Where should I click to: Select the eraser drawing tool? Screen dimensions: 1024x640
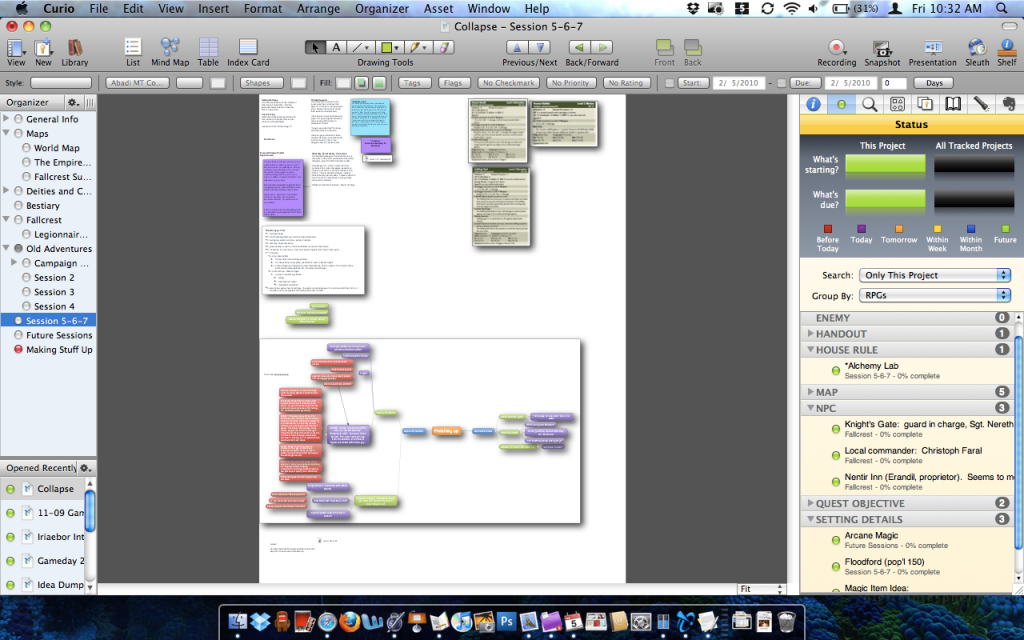tap(443, 48)
